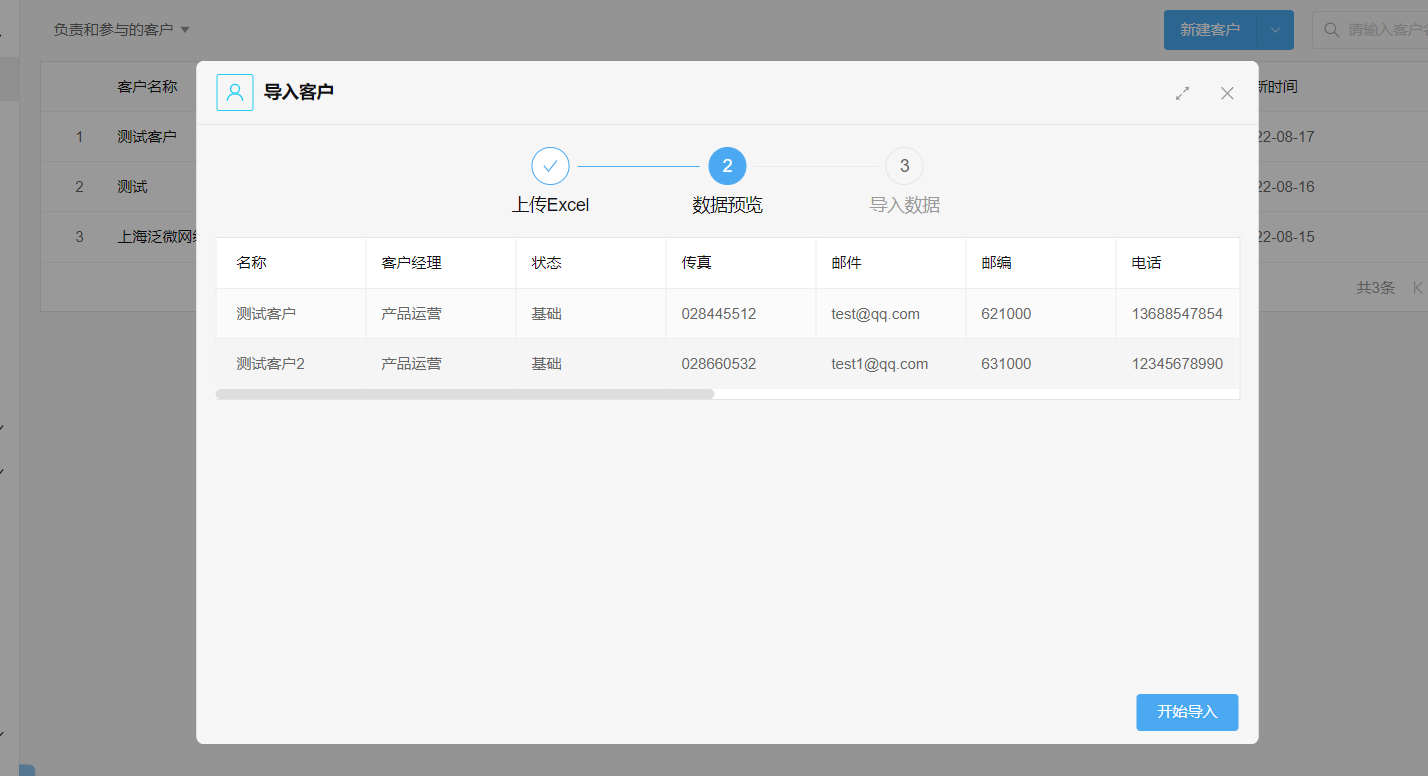The image size is (1428, 776).
Task: Select step 3 circle 导入数据
Action: tap(904, 166)
